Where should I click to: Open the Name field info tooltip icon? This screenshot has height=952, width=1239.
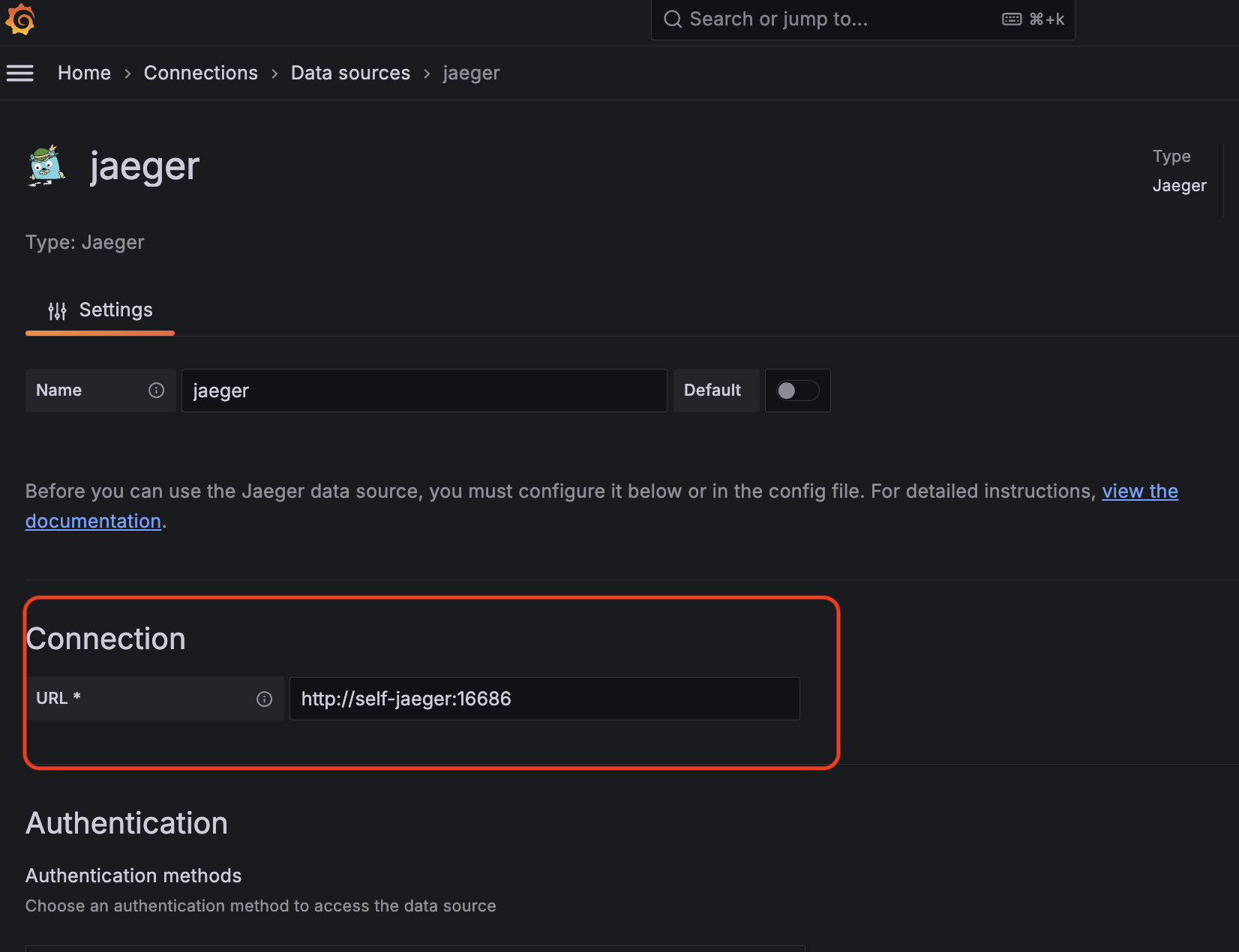click(156, 390)
